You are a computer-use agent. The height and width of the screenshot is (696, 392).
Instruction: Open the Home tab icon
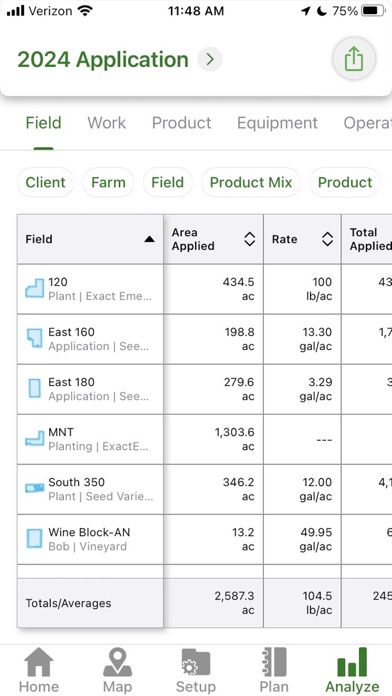pyautogui.click(x=39, y=662)
